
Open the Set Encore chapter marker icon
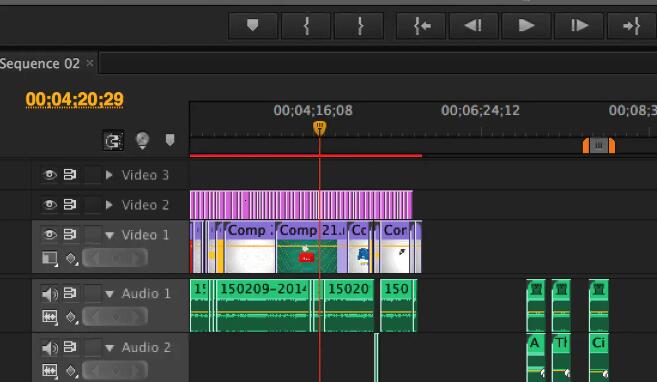(142, 140)
